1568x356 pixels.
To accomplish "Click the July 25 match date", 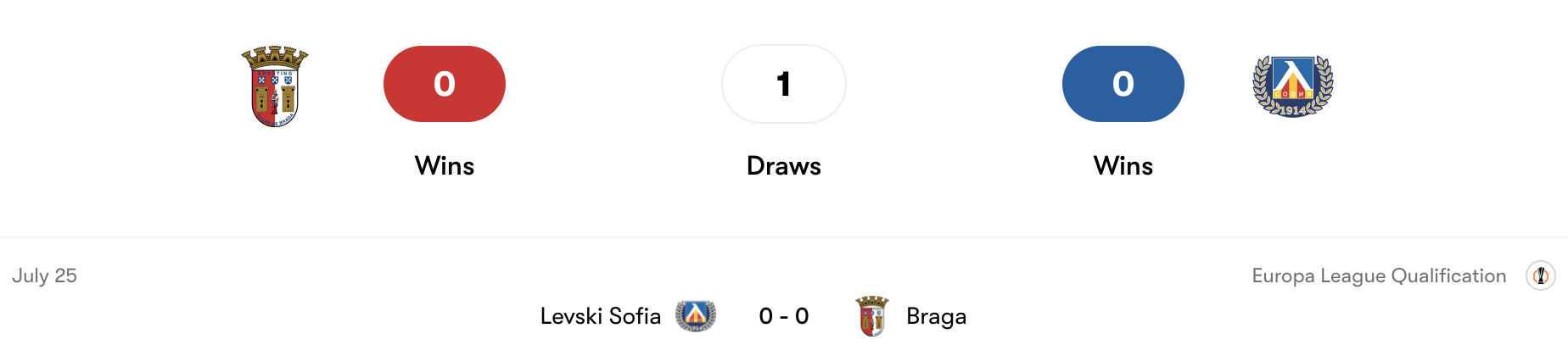I will [44, 275].
